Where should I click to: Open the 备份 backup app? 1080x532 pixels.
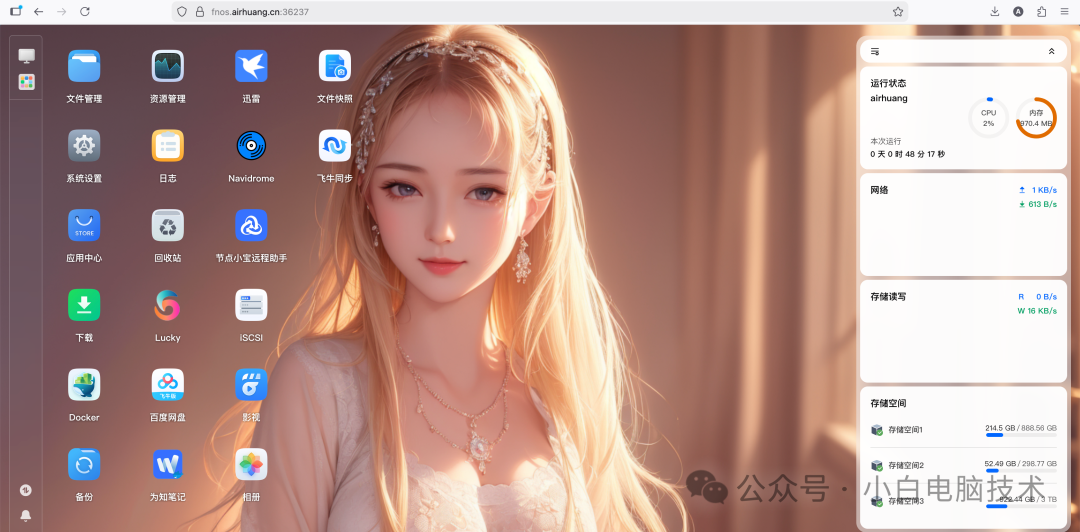[84, 464]
